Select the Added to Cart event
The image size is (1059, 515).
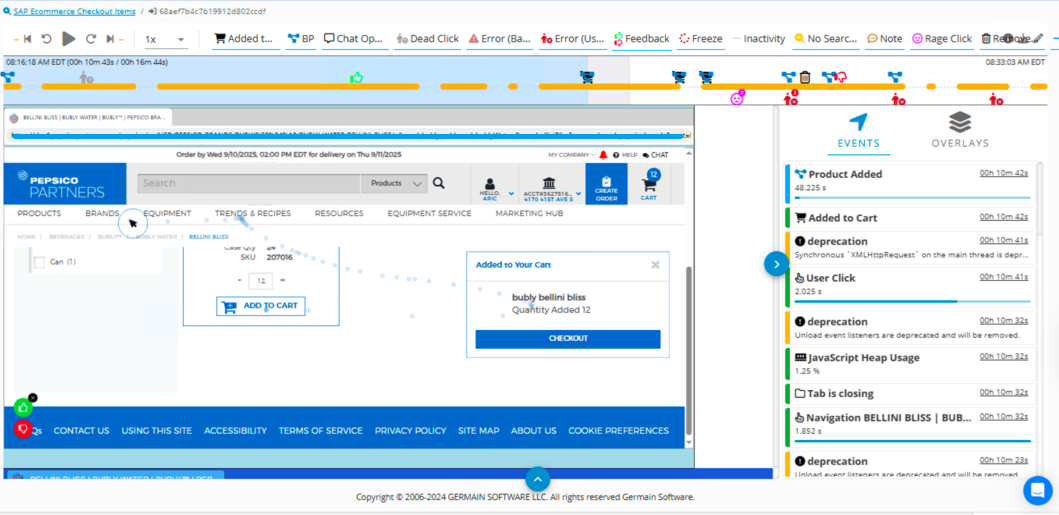[910, 218]
